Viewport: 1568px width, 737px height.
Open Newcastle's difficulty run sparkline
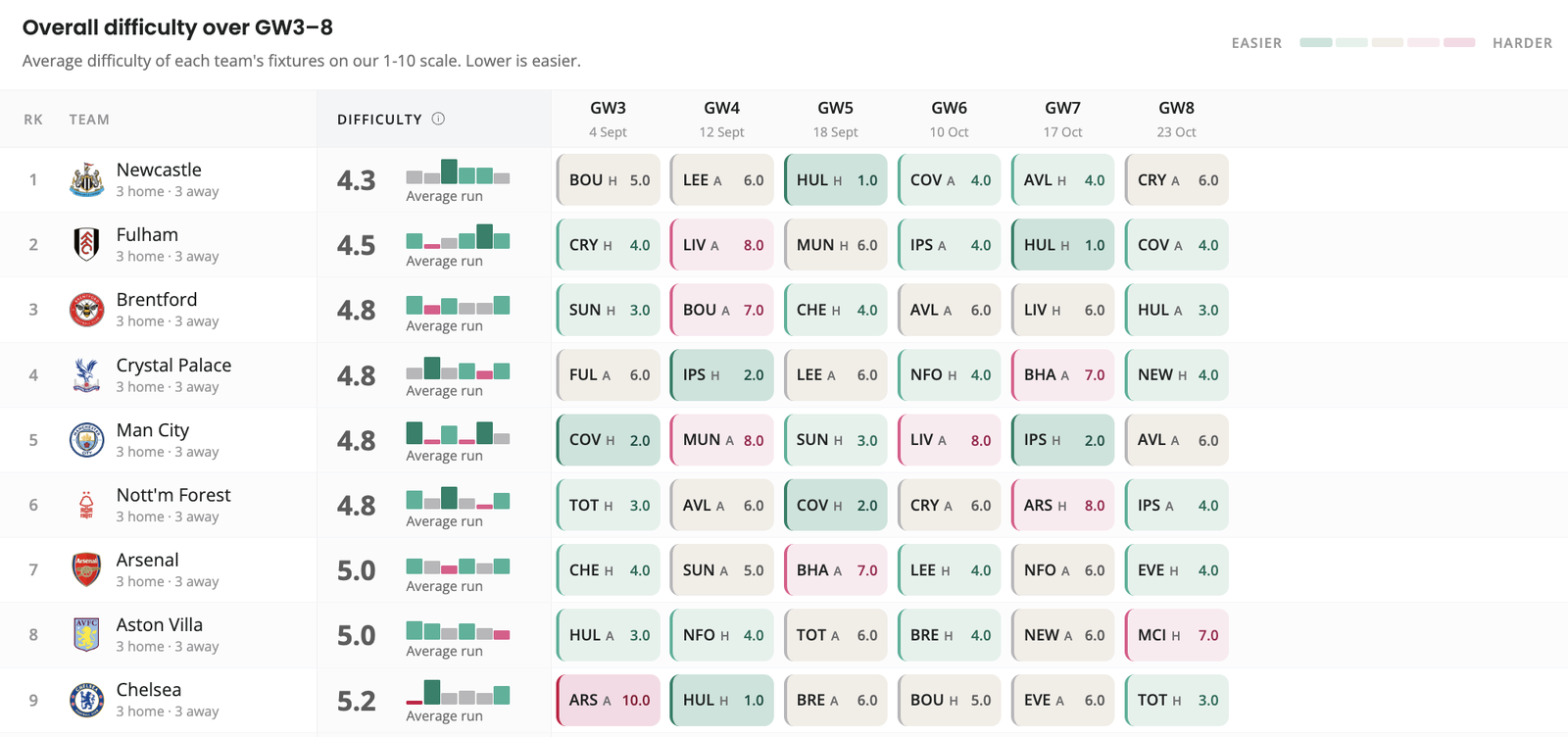point(458,172)
